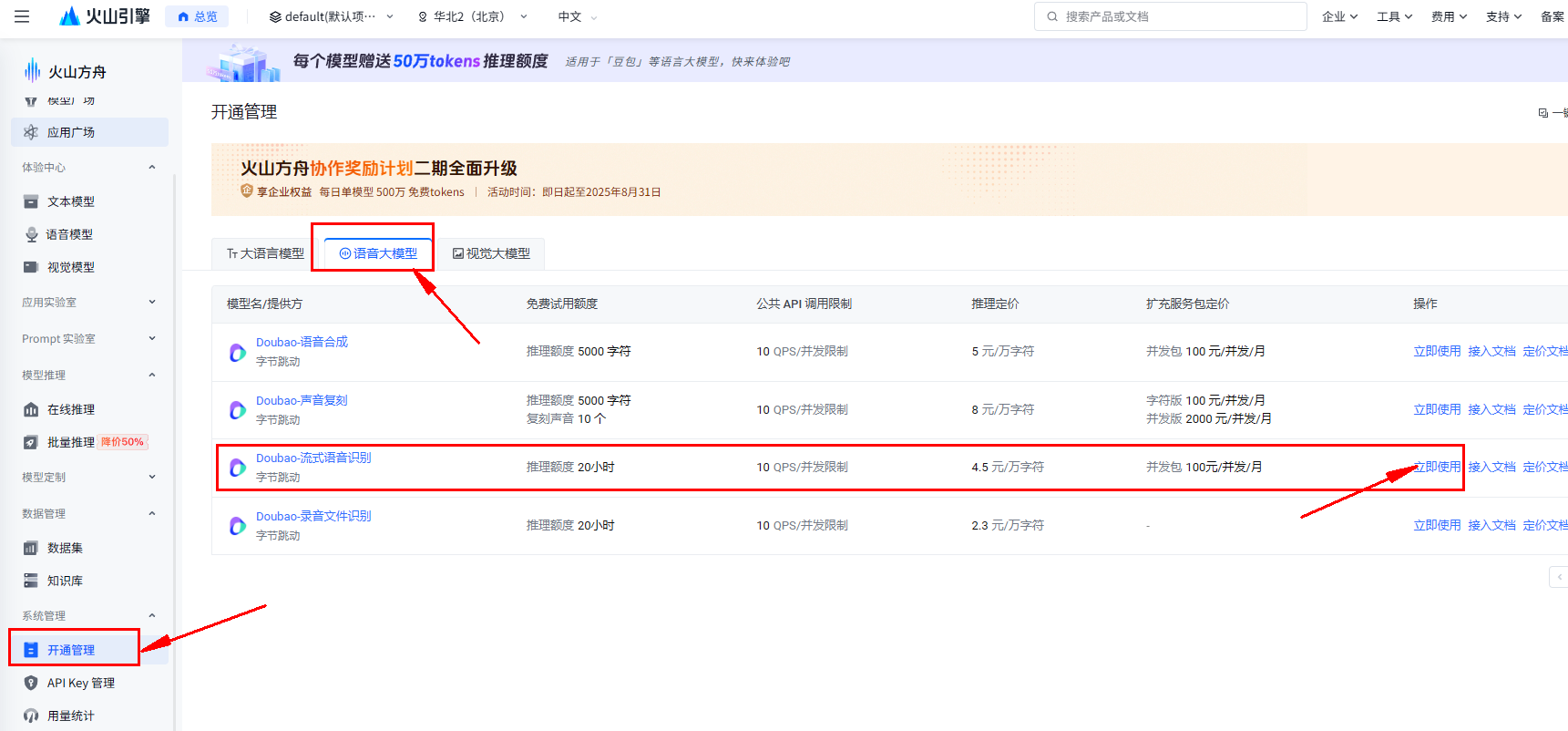Viewport: 1568px width, 731px height.
Task: Expand the Prompt 实验室 section
Action: [152, 338]
